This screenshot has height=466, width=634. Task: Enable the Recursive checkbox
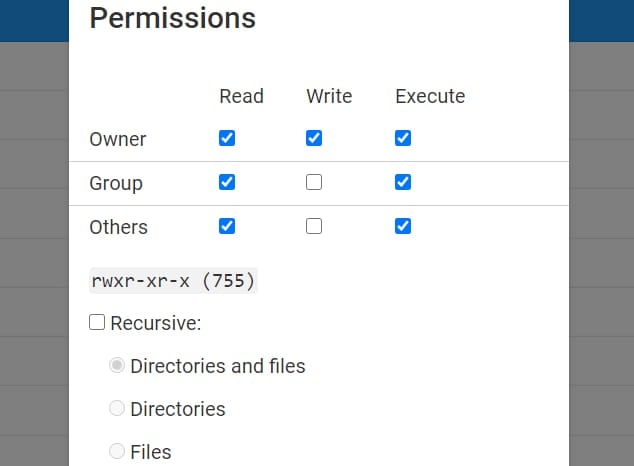tap(97, 322)
